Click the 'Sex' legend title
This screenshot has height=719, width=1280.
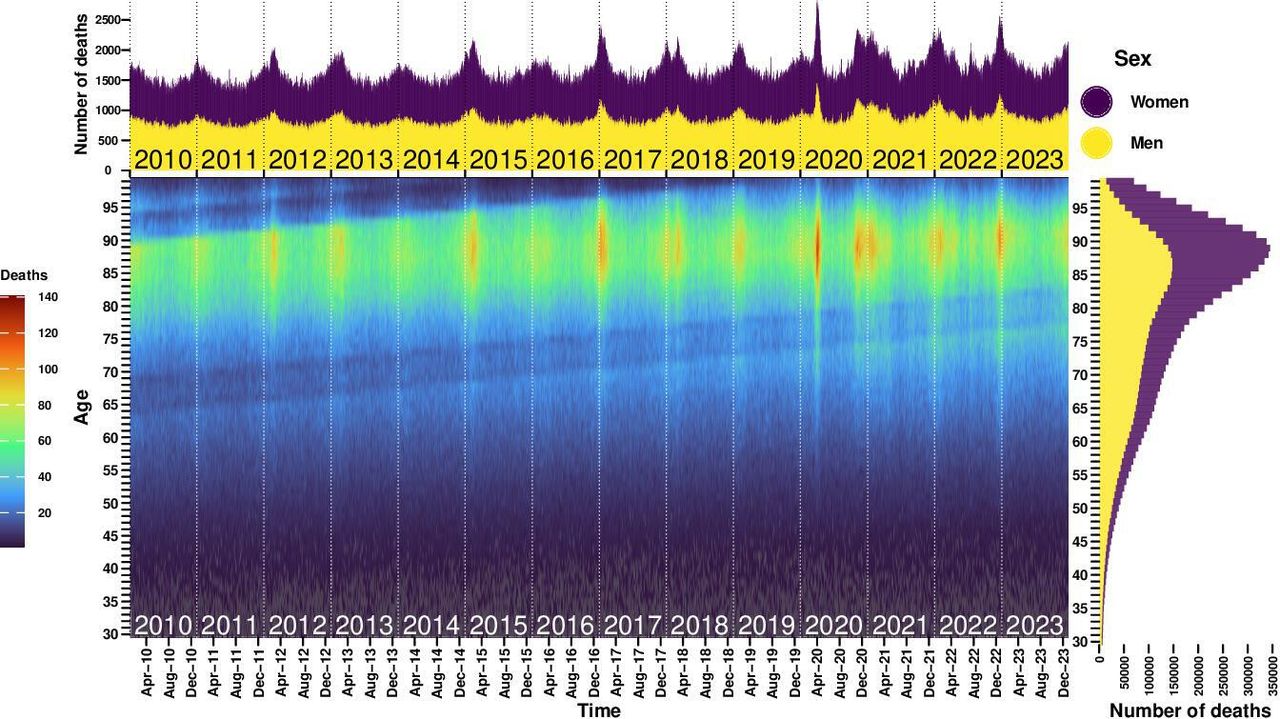pyautogui.click(x=1132, y=59)
